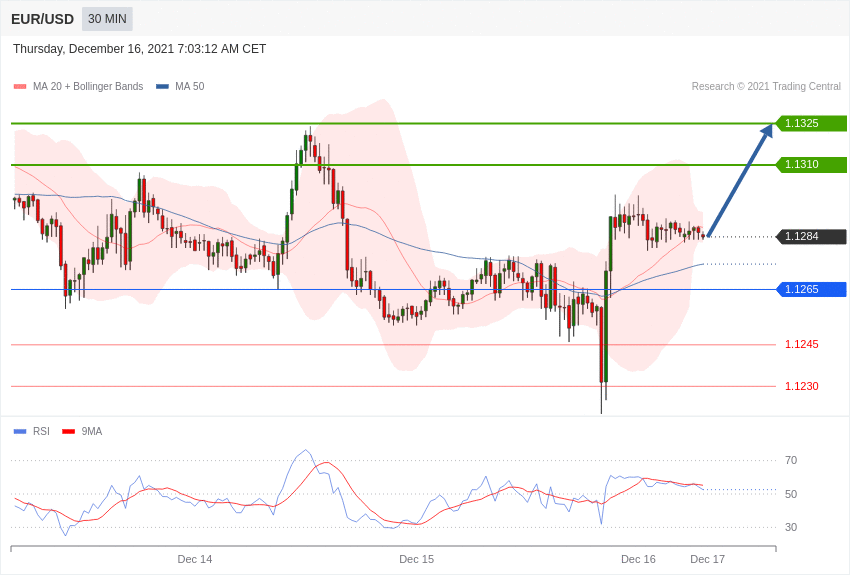Click the EUR/USD symbol title
850x576 pixels.
point(42,19)
